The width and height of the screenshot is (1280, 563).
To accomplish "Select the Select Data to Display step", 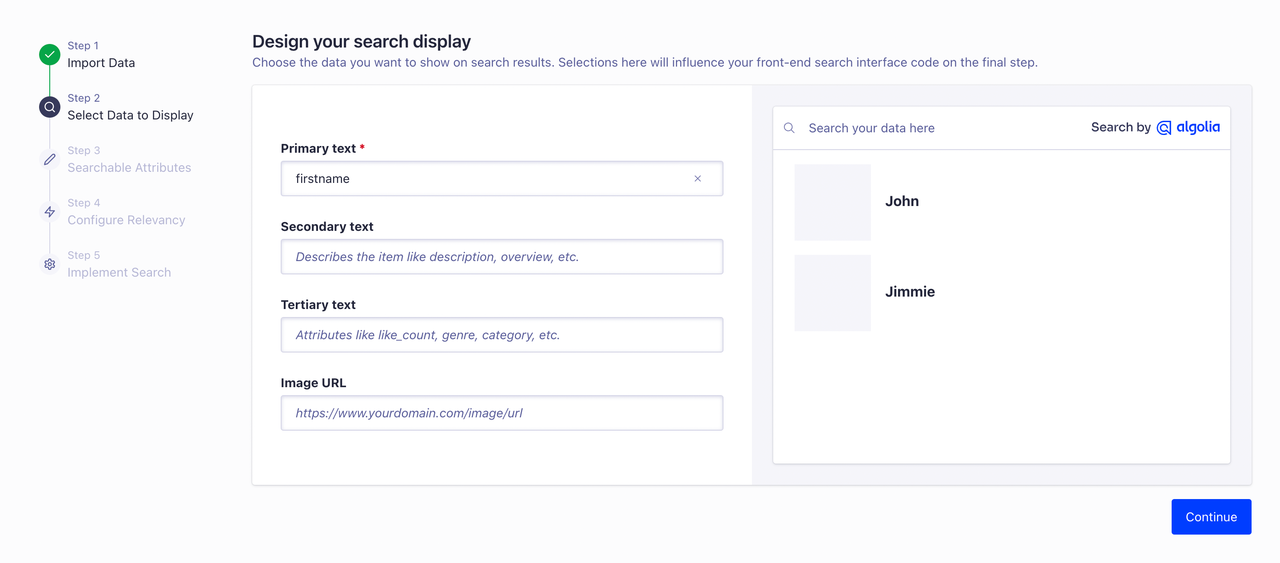I will 130,115.
